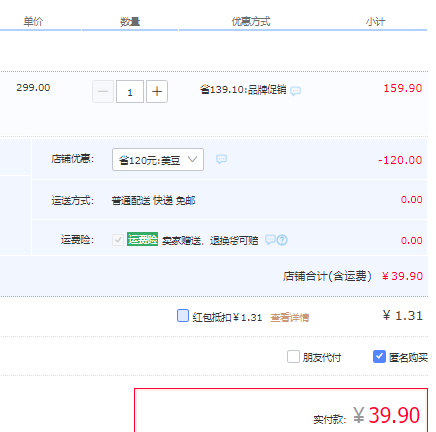Click the green 运费险 badge
Image resolution: width=436 pixels, height=432 pixels.
142,239
